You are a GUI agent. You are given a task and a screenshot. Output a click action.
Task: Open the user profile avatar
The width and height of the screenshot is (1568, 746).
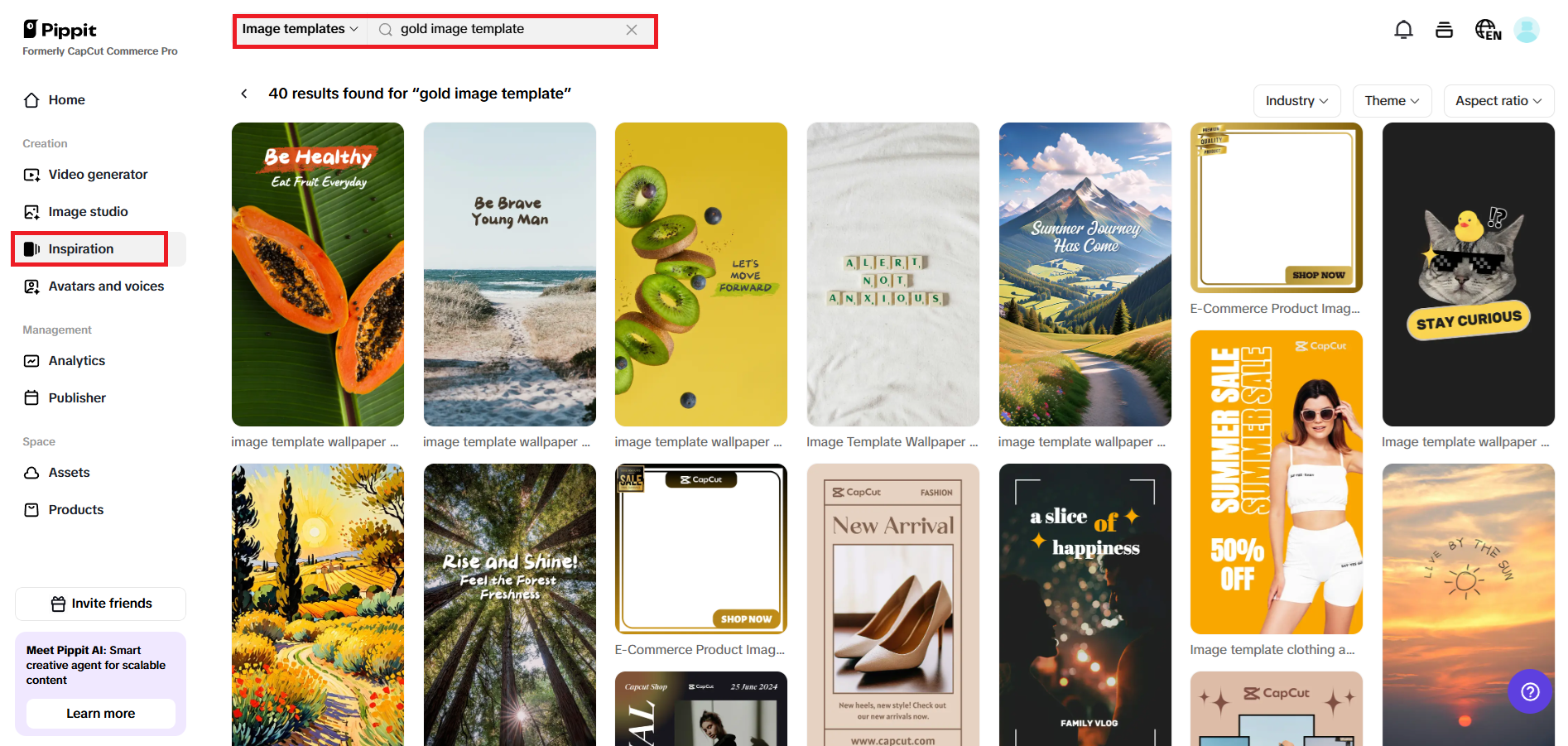1526,30
